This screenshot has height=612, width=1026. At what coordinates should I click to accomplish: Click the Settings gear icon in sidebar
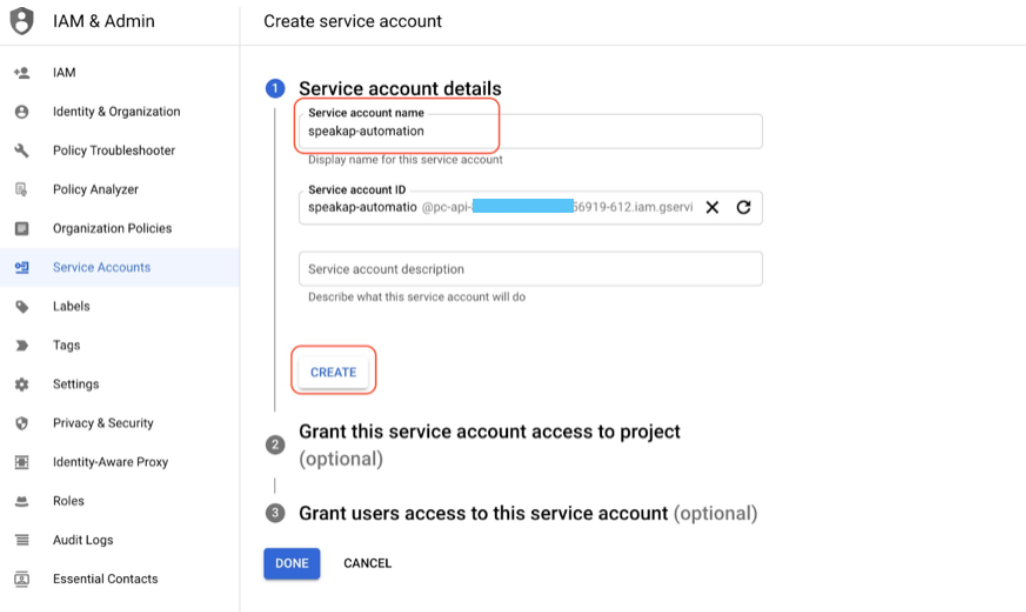point(22,384)
